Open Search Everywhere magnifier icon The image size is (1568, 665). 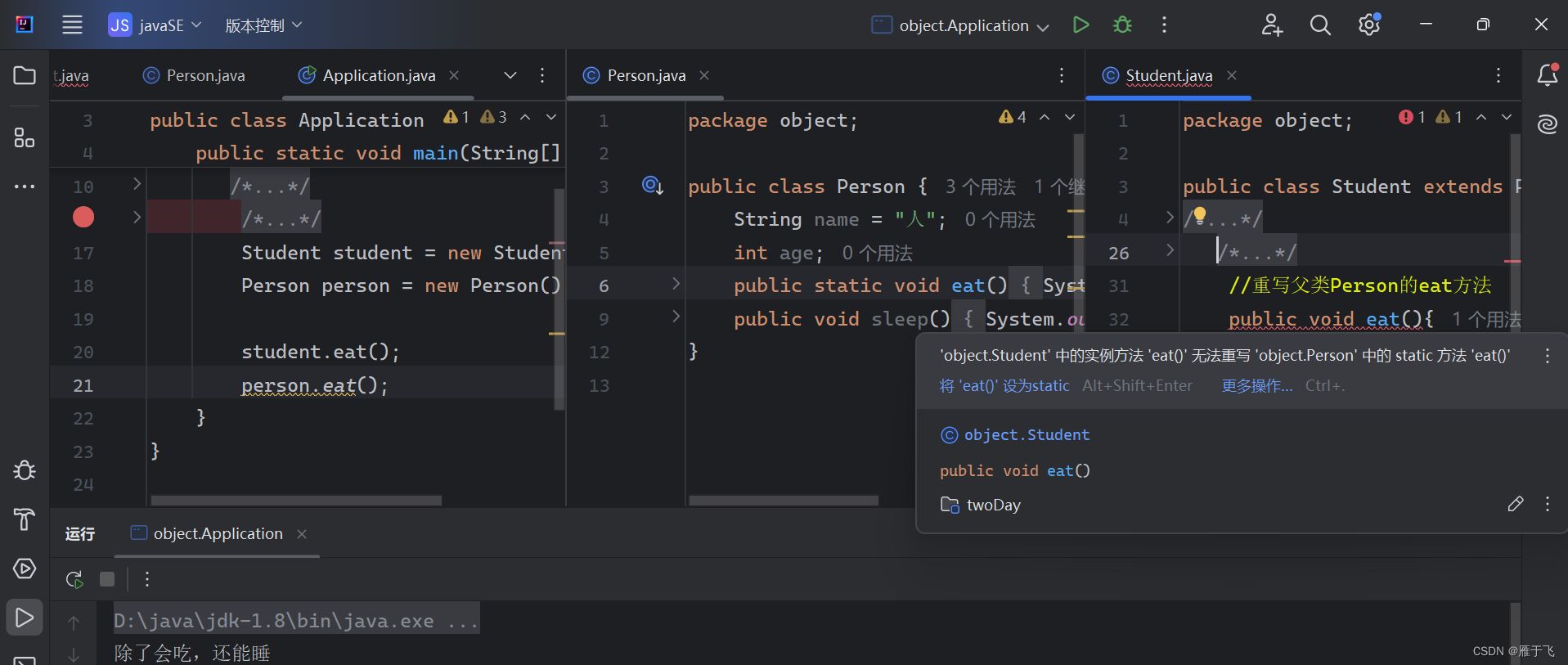1320,25
